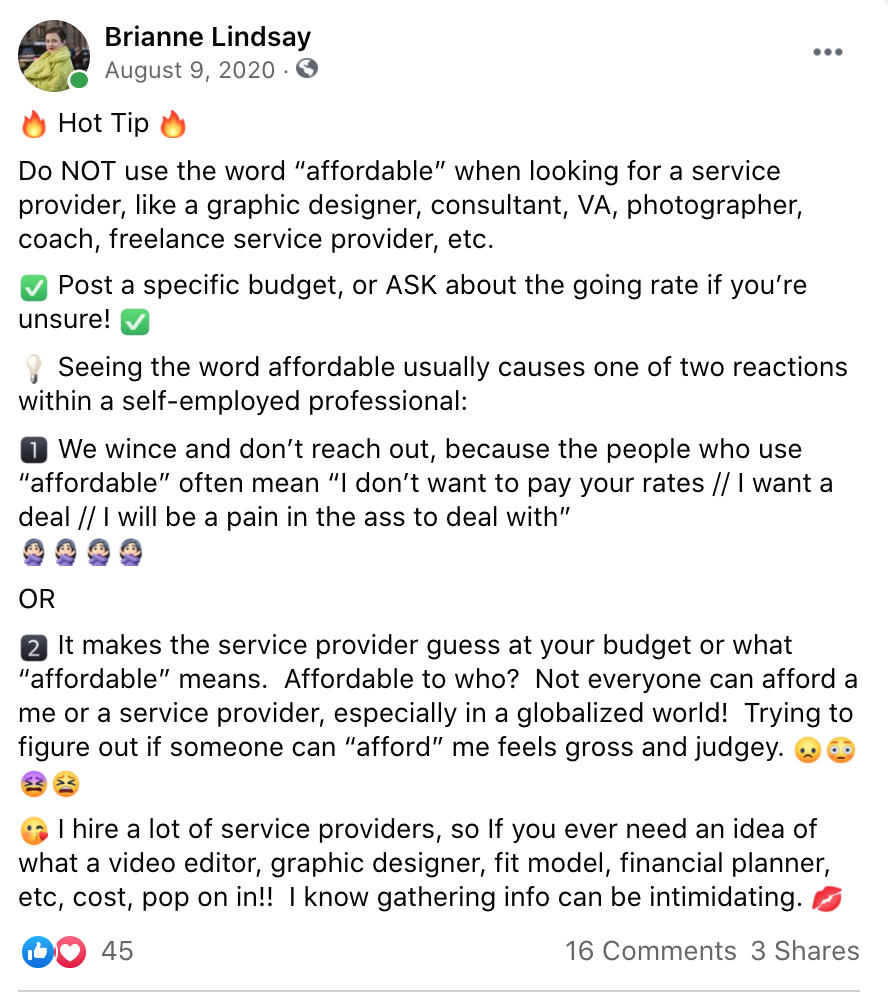
Task: Open the reaction count showing 45
Action: click(x=117, y=951)
